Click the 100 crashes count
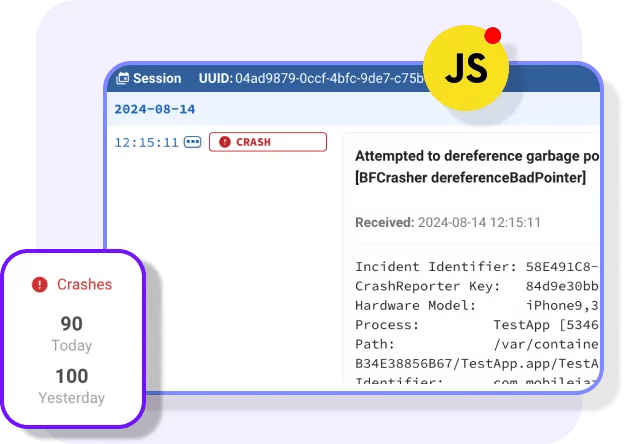This screenshot has width=624, height=444. tap(72, 376)
